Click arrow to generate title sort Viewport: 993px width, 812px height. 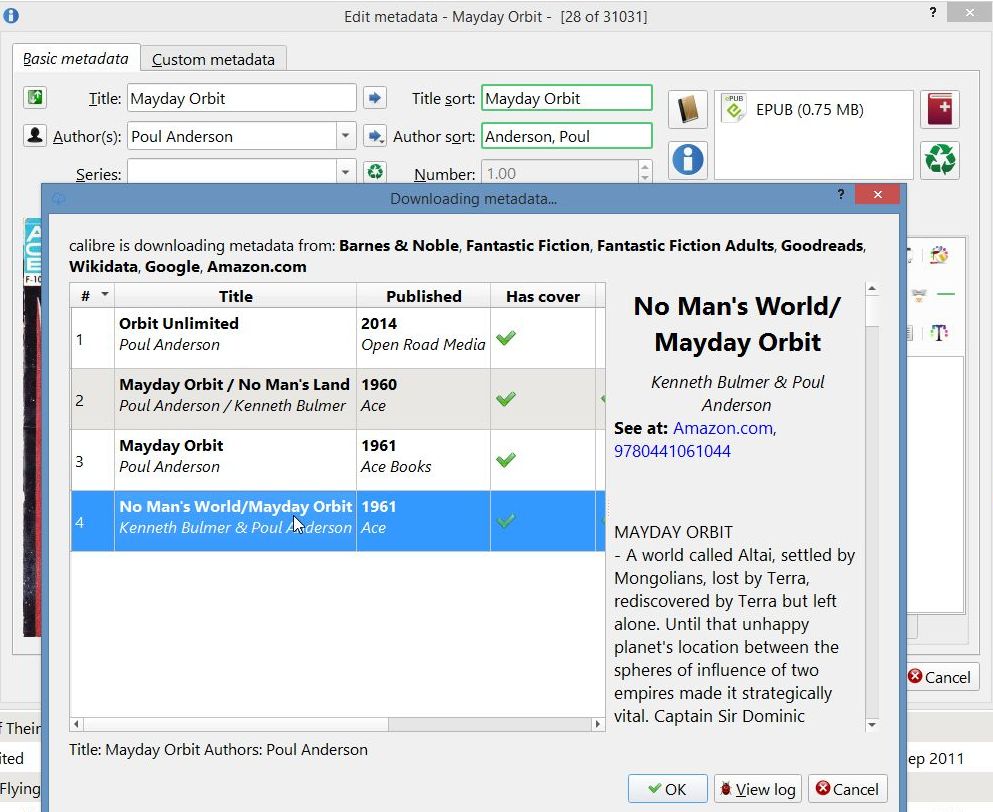point(375,98)
